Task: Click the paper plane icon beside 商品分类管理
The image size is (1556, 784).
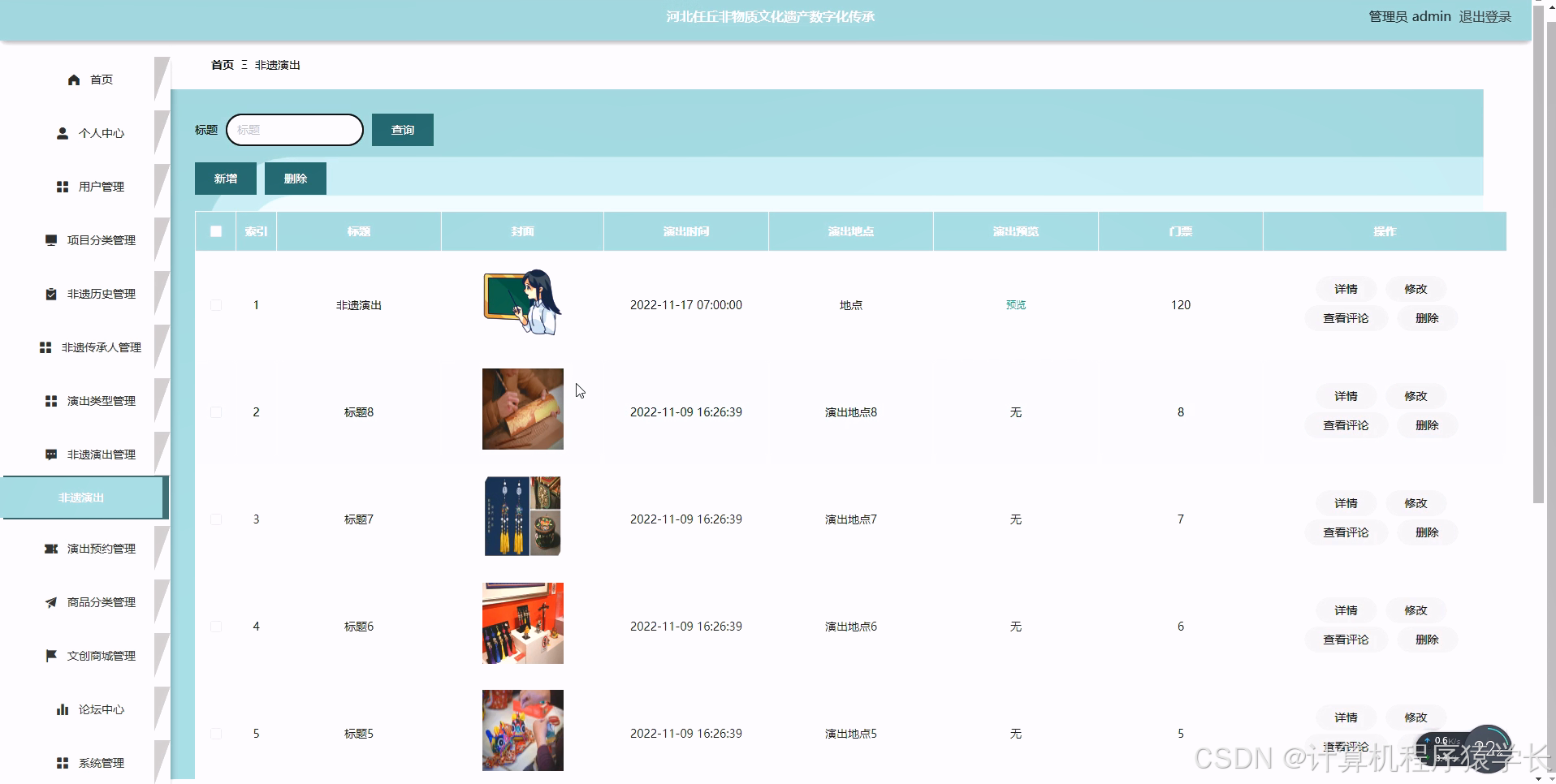Action: pos(51,602)
